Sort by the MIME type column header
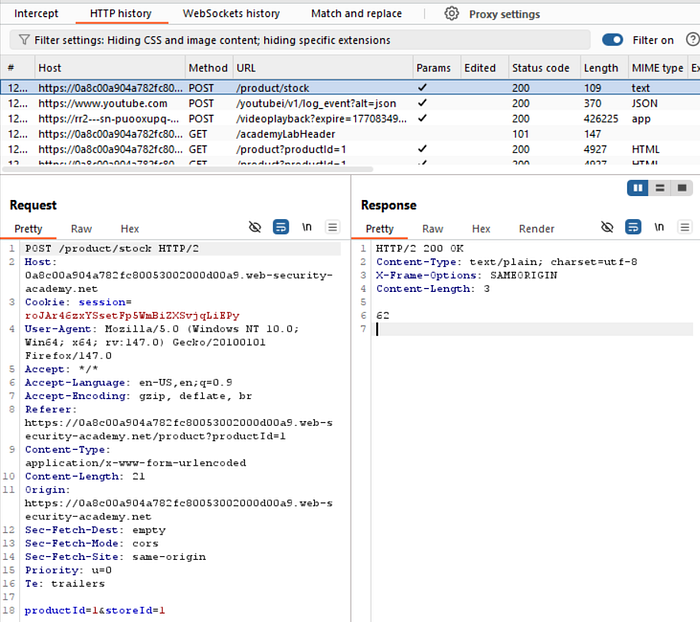700x622 pixels. point(658,68)
